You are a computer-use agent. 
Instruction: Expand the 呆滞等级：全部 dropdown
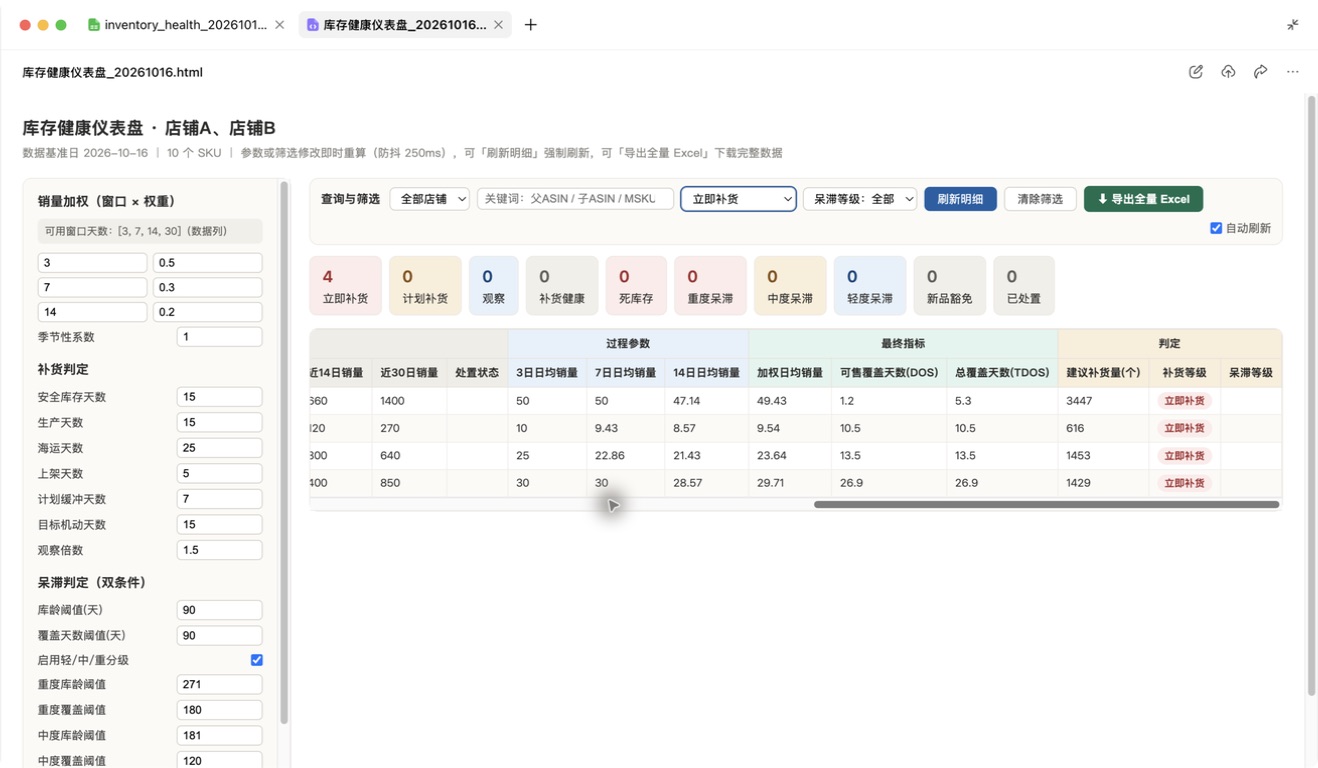coord(860,199)
